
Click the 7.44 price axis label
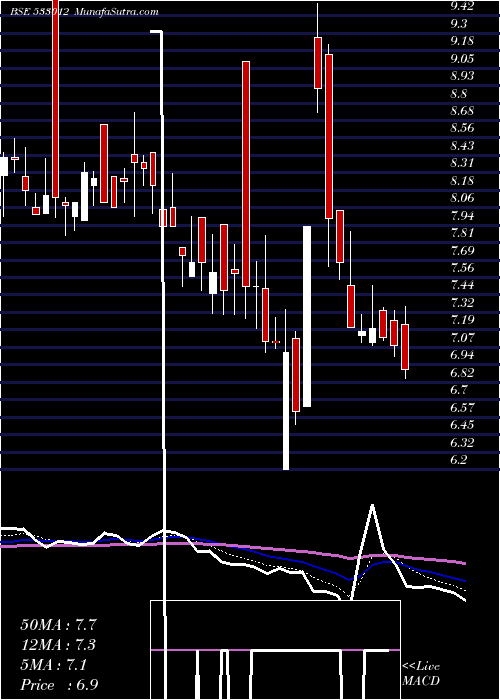[x=462, y=285]
